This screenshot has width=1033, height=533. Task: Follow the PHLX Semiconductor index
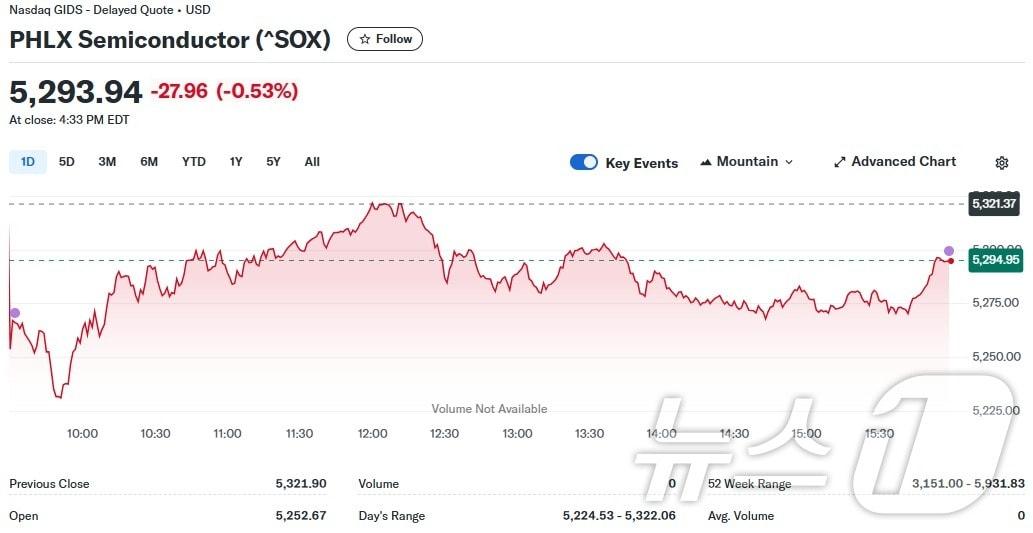coord(385,39)
